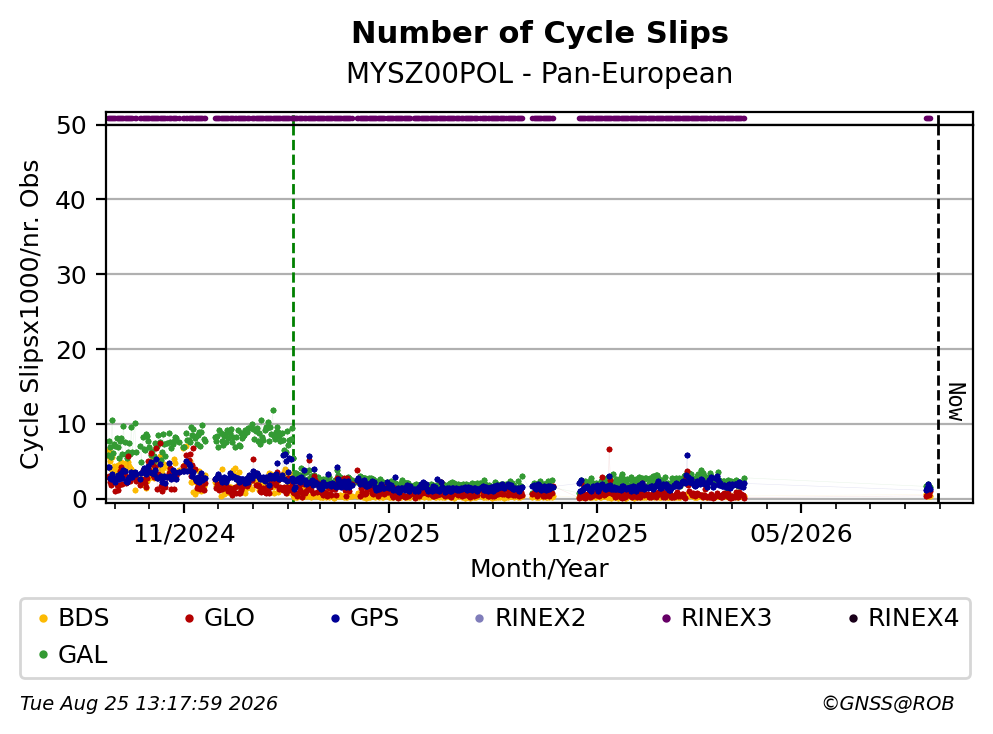Click the ©GNSS@ROB copyright text
This screenshot has height=734, width=993.
888,704
